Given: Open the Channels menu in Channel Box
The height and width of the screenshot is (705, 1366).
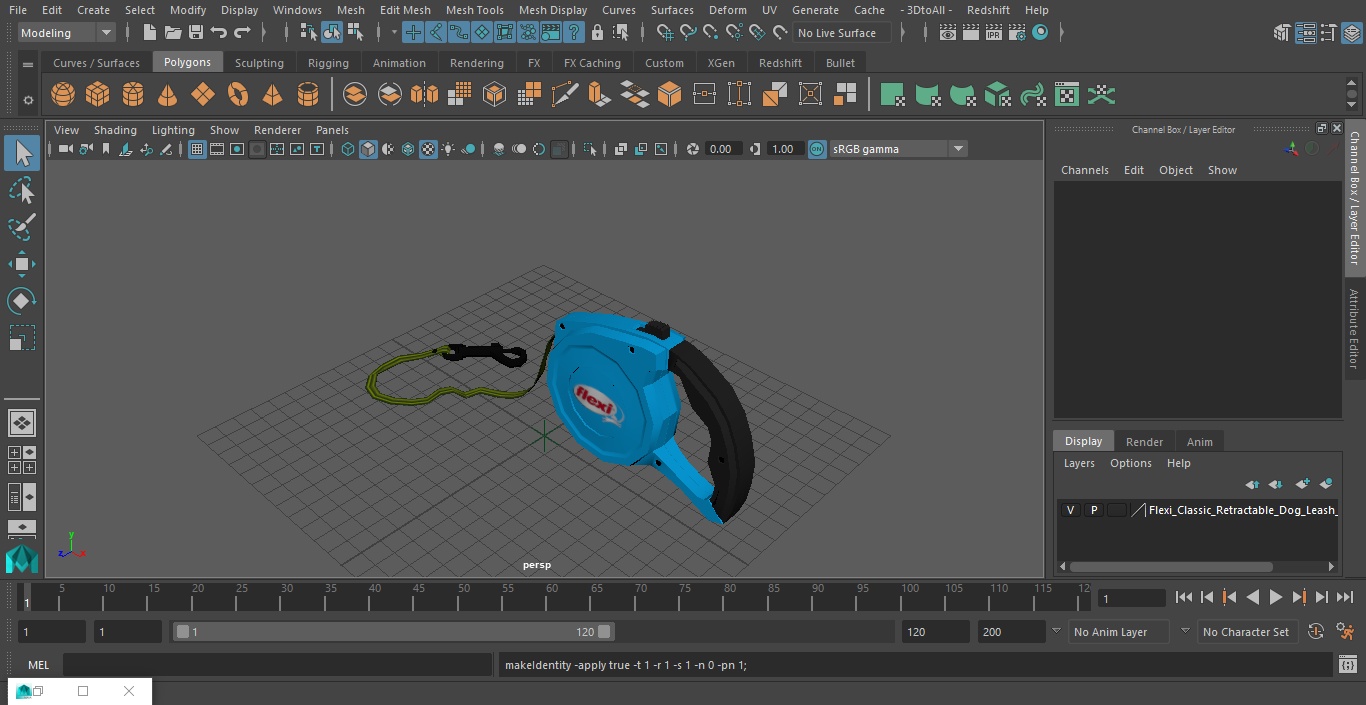Looking at the screenshot, I should pyautogui.click(x=1085, y=170).
